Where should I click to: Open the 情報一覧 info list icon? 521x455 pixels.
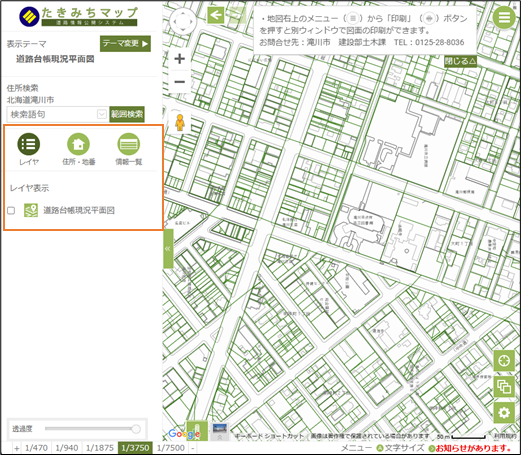point(128,144)
